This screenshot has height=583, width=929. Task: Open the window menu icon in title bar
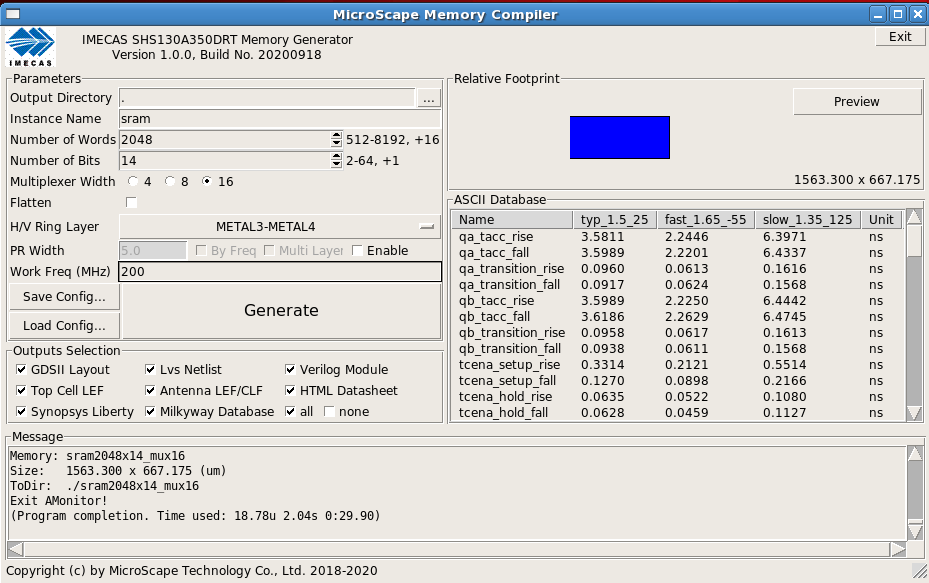[x=12, y=13]
